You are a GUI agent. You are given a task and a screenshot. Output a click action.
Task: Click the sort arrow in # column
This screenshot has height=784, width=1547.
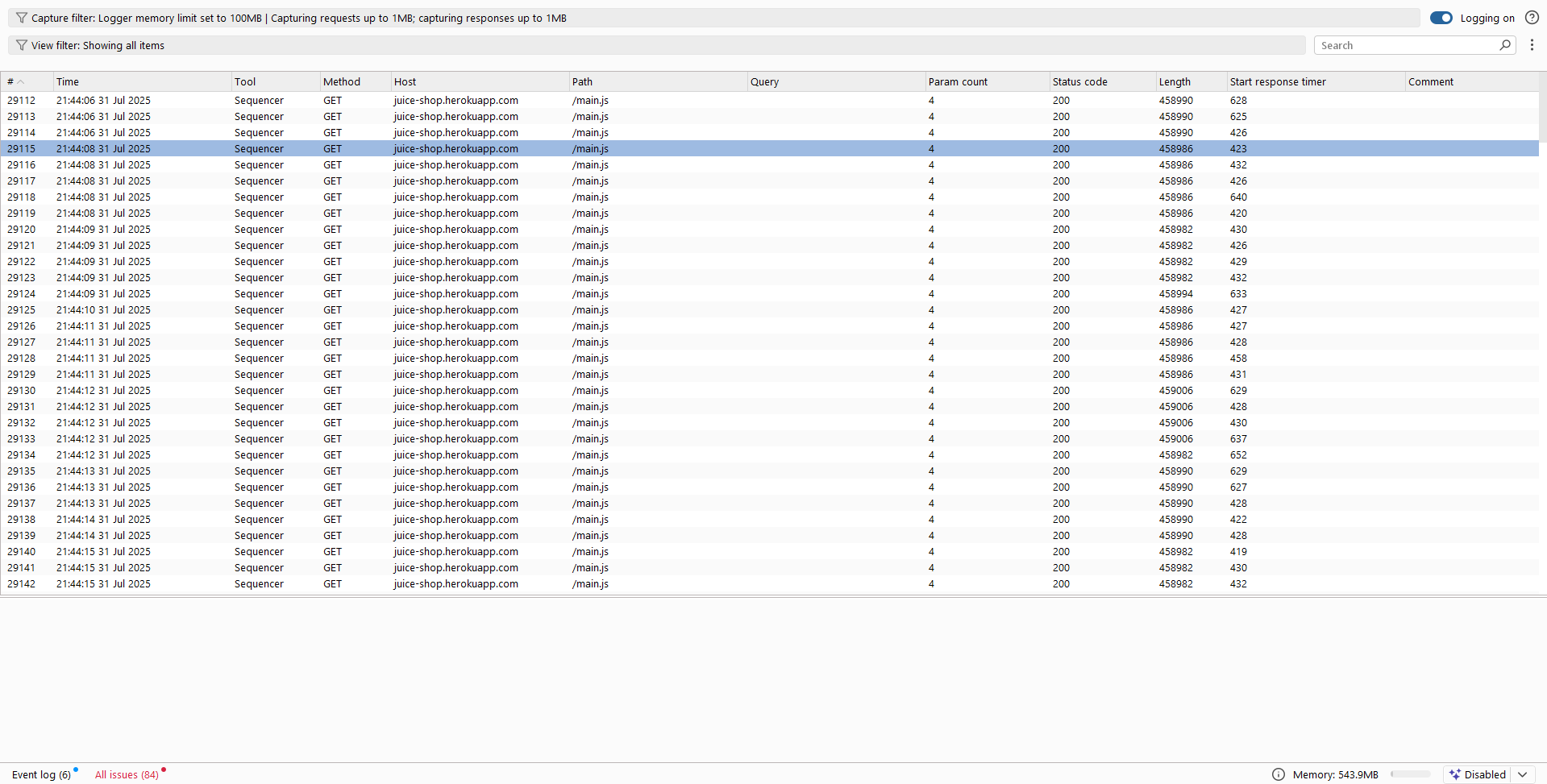click(x=21, y=82)
